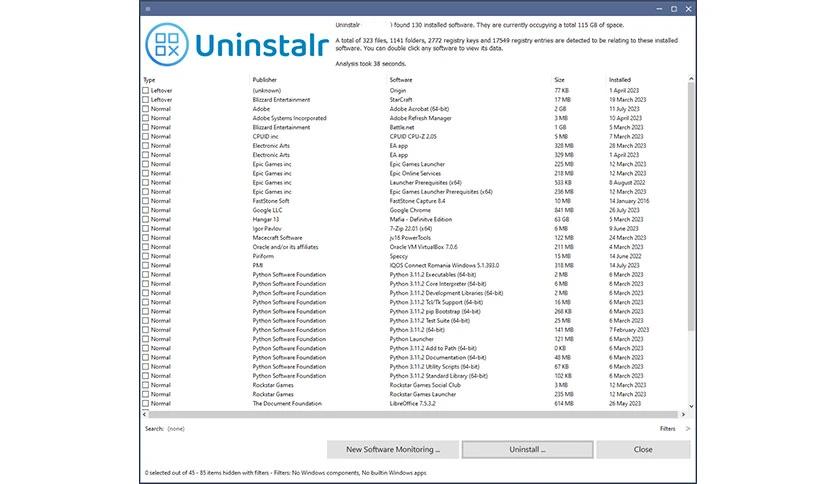Check the CPUID CPU-Z 2.05 checkbox

click(146, 136)
